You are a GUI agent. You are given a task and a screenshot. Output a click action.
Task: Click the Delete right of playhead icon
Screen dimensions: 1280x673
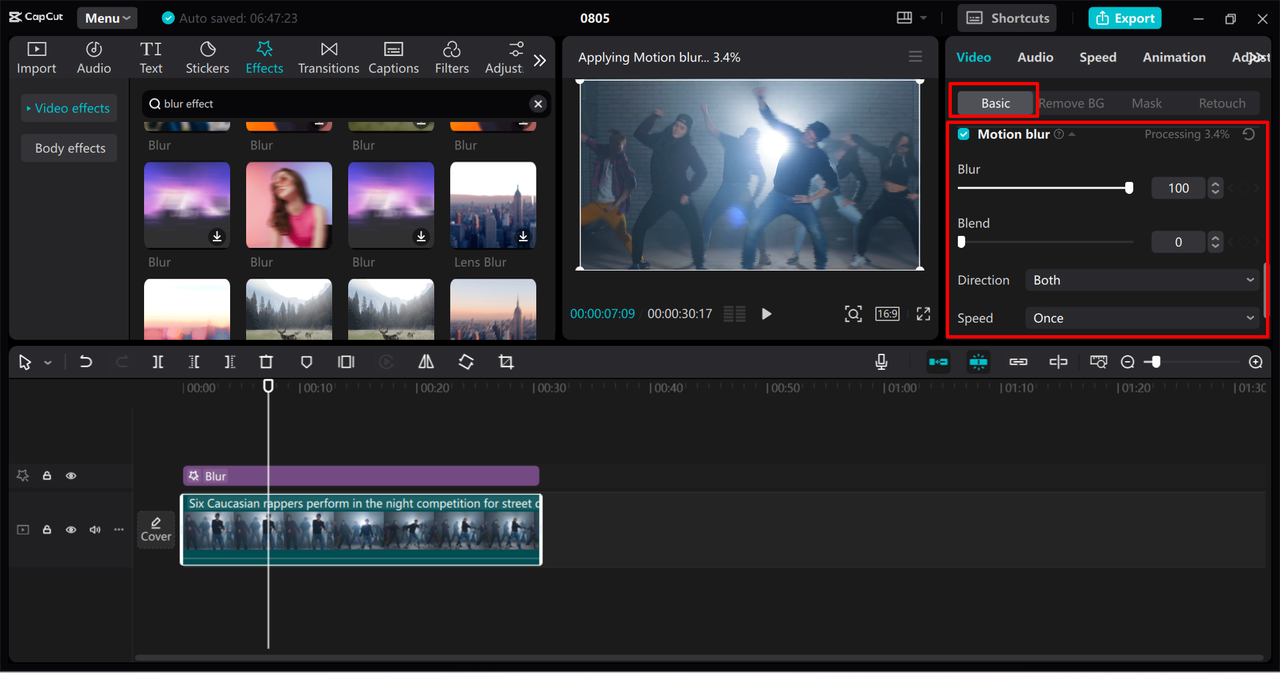230,362
